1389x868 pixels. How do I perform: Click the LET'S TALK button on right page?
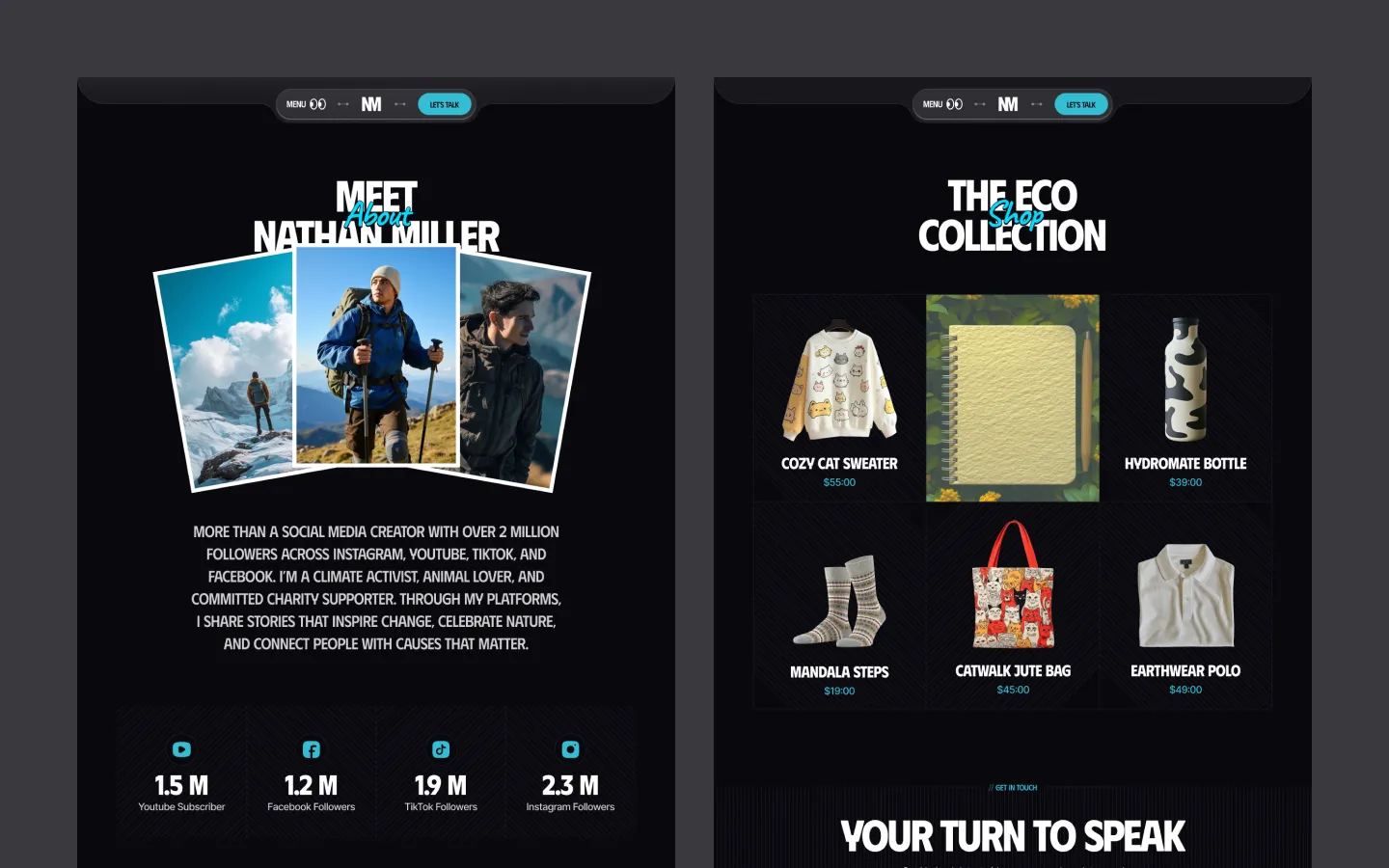pyautogui.click(x=1081, y=104)
